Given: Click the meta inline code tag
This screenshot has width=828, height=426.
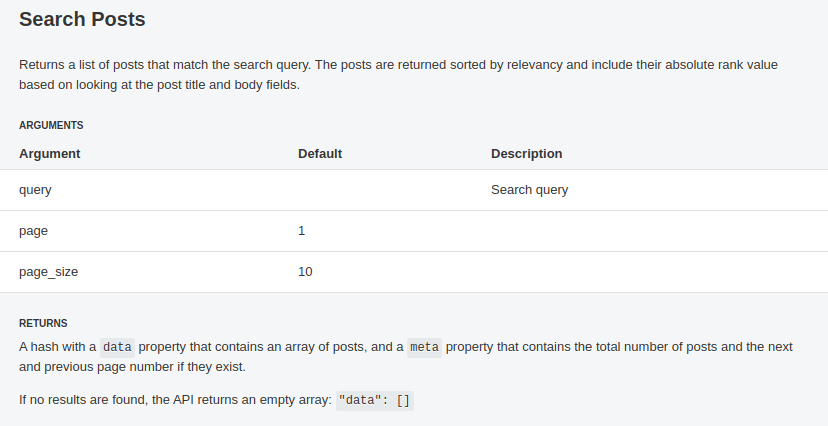Looking at the screenshot, I should click(424, 347).
